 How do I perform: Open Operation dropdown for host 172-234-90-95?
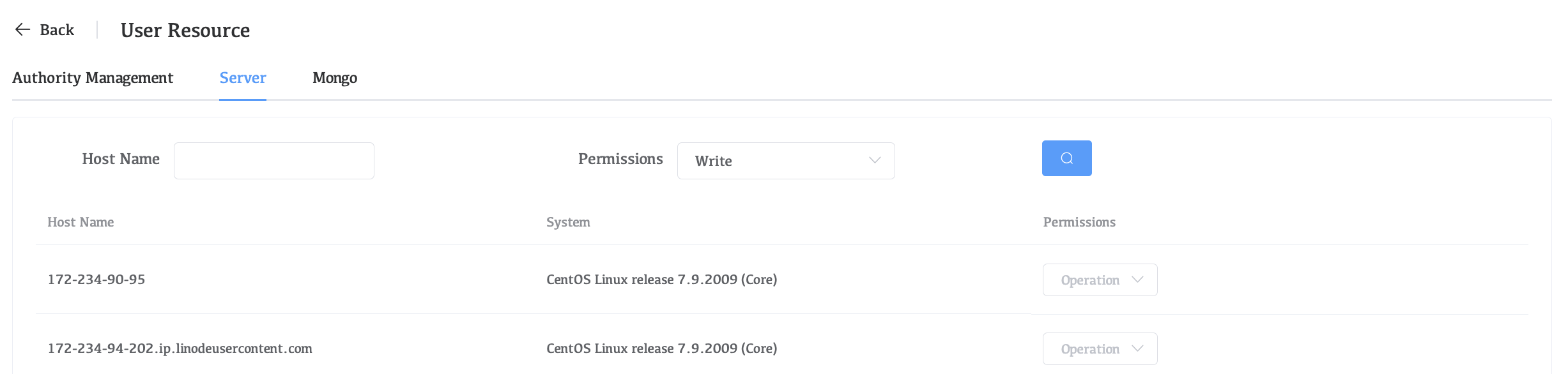(x=1099, y=280)
